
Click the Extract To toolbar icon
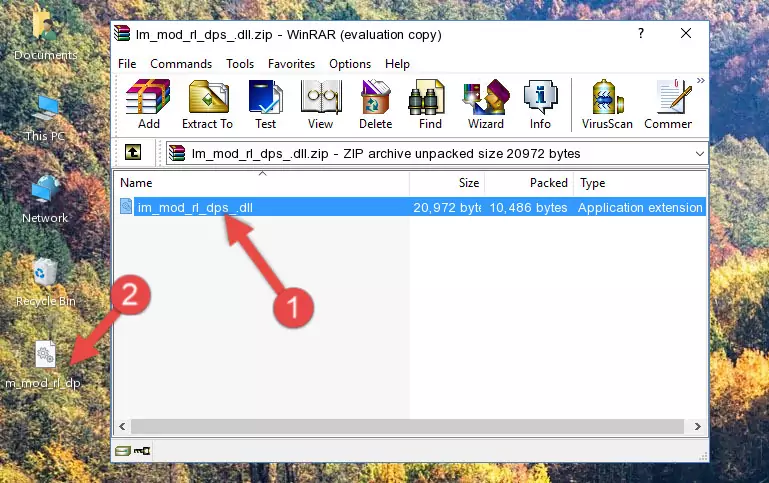pyautogui.click(x=207, y=104)
